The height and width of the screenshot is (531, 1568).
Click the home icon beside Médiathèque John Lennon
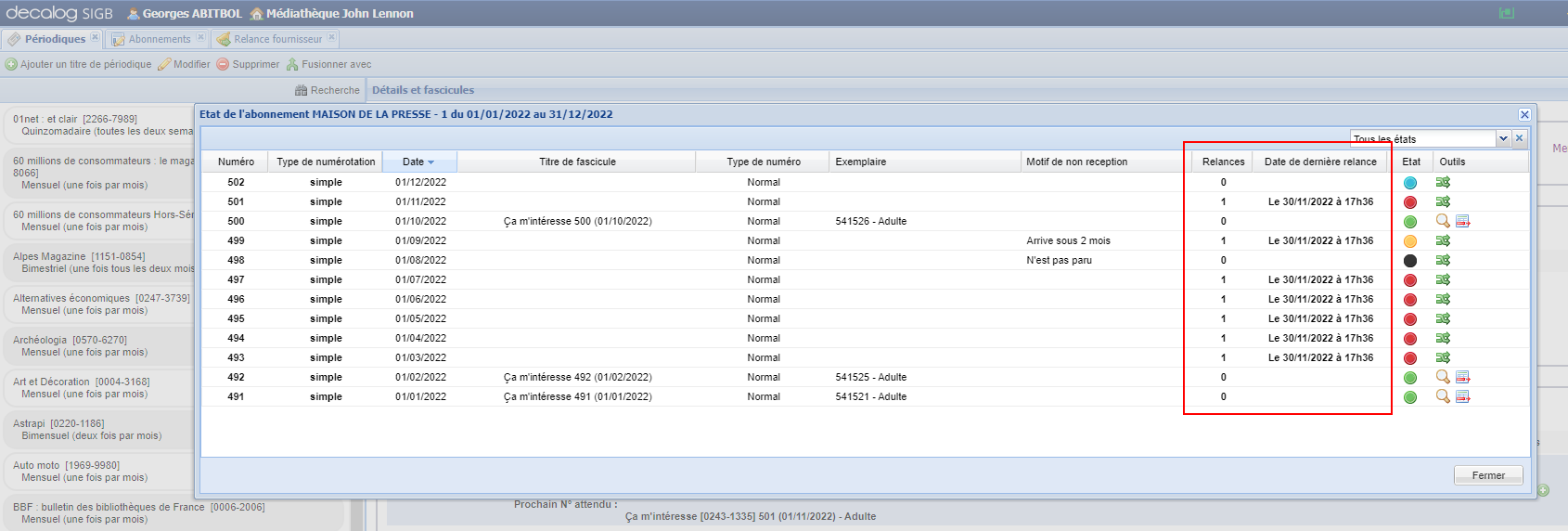coord(257,14)
